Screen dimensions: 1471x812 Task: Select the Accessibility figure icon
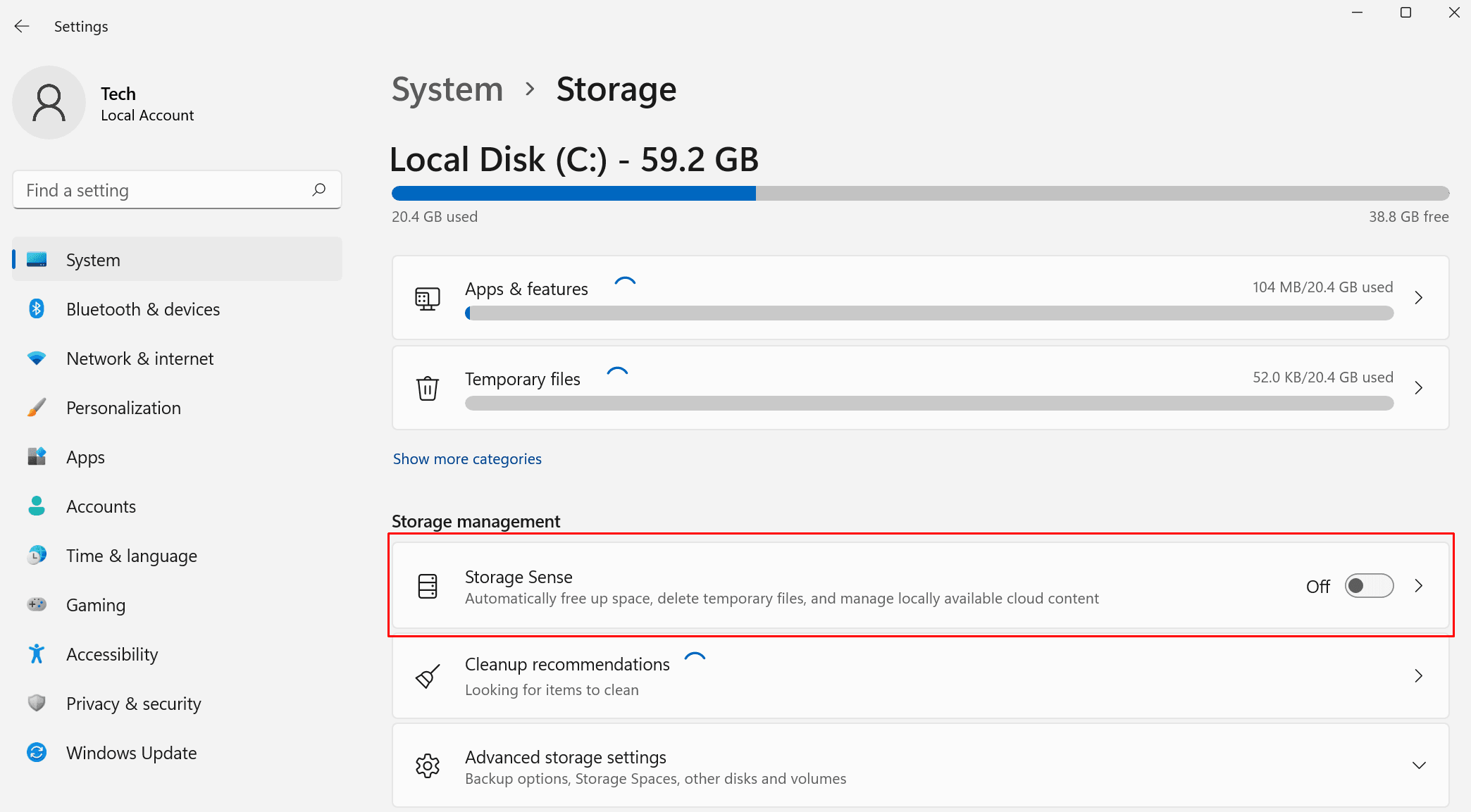[x=36, y=654]
